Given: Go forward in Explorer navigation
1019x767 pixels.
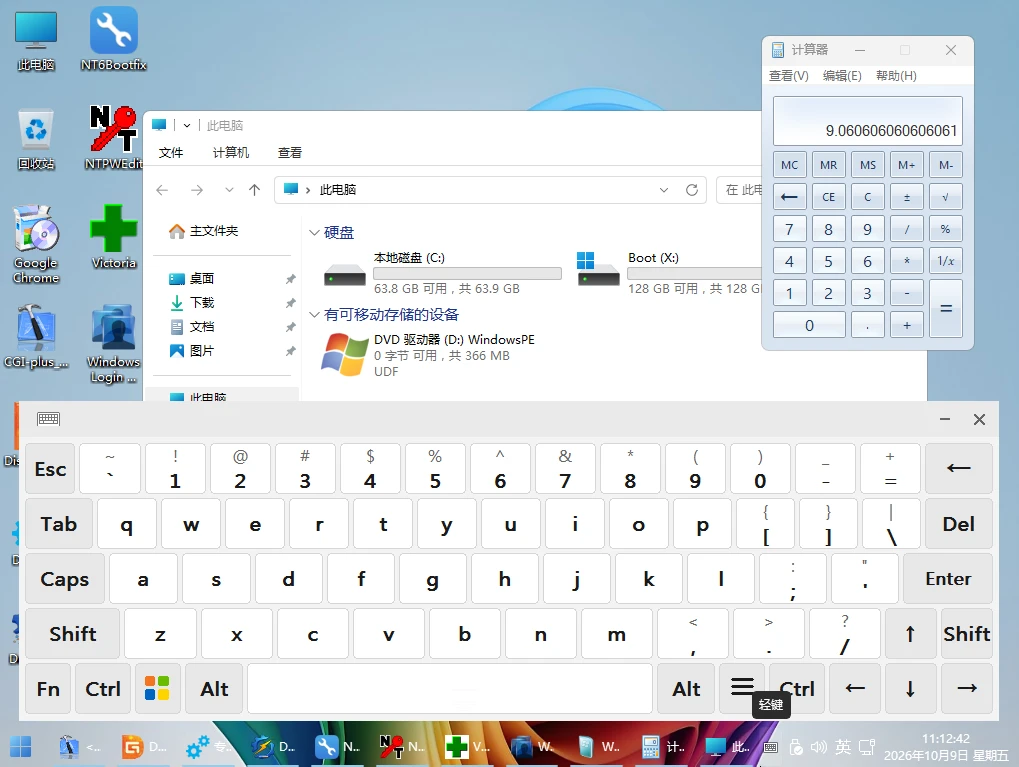Looking at the screenshot, I should (x=197, y=190).
